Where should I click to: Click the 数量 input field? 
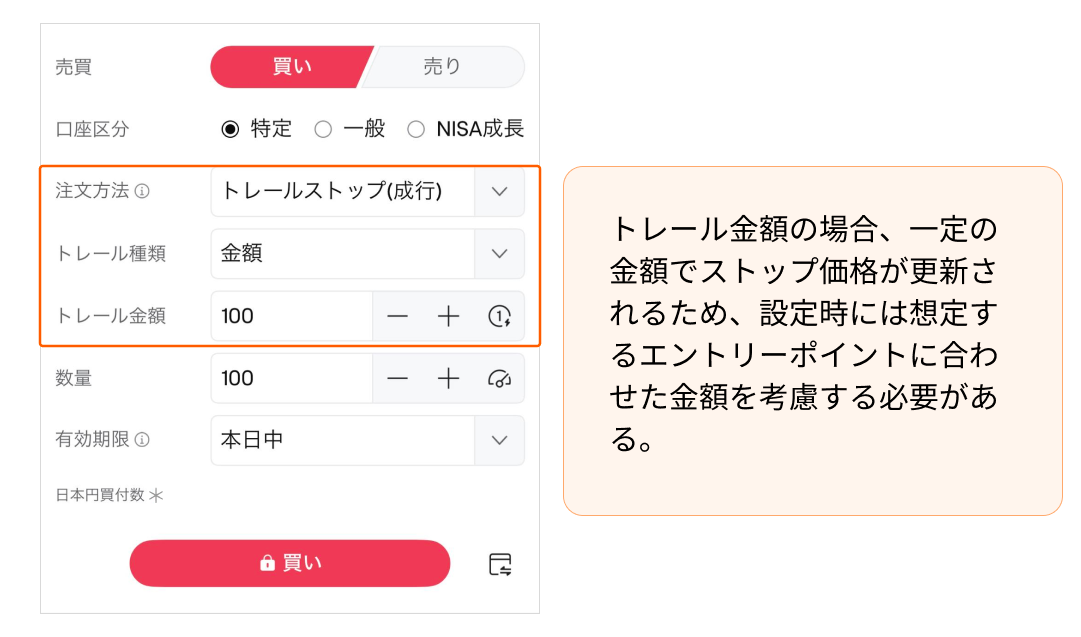[x=290, y=378]
